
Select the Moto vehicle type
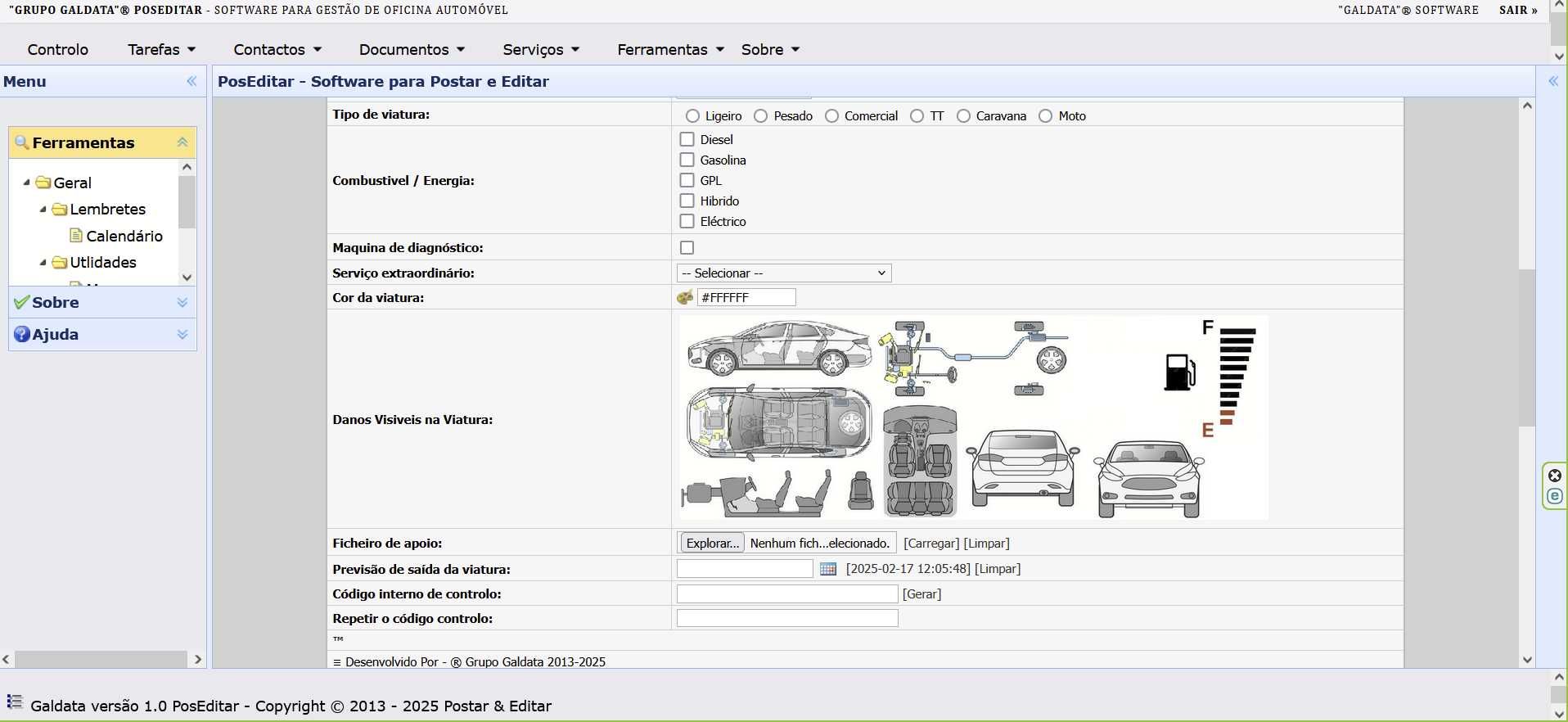point(1045,116)
